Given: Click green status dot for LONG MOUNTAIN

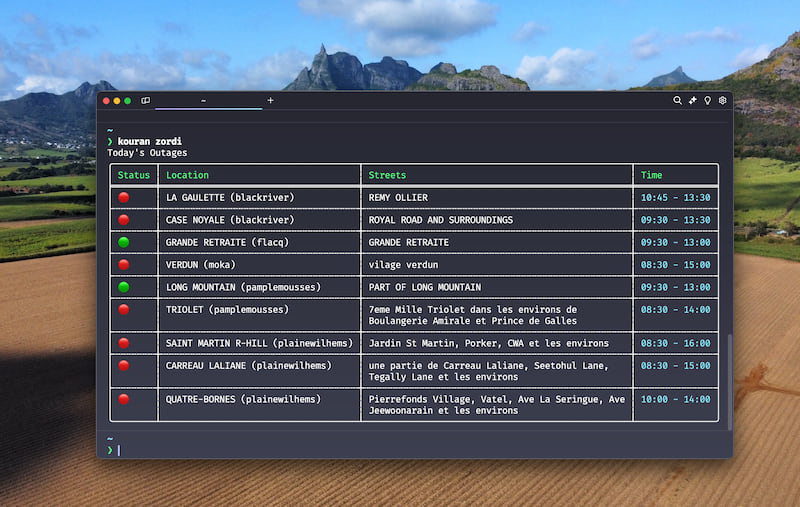Looking at the screenshot, I should pyautogui.click(x=124, y=287).
